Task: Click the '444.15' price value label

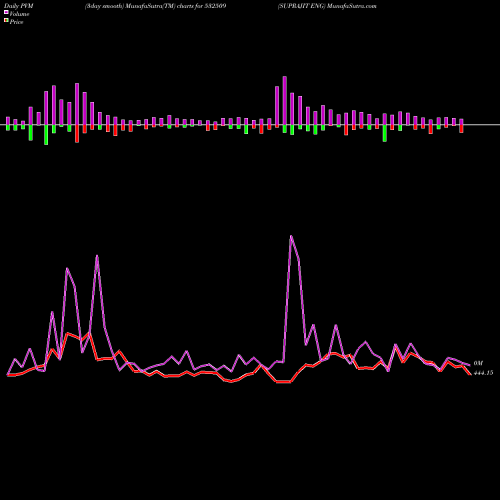Action: pyautogui.click(x=483, y=373)
